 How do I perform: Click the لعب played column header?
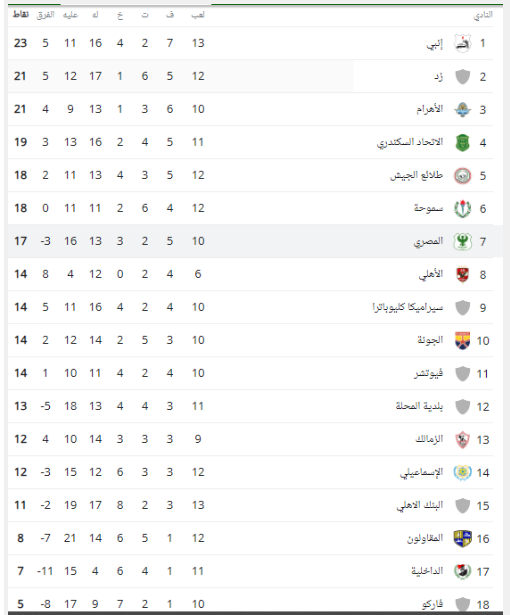click(198, 15)
